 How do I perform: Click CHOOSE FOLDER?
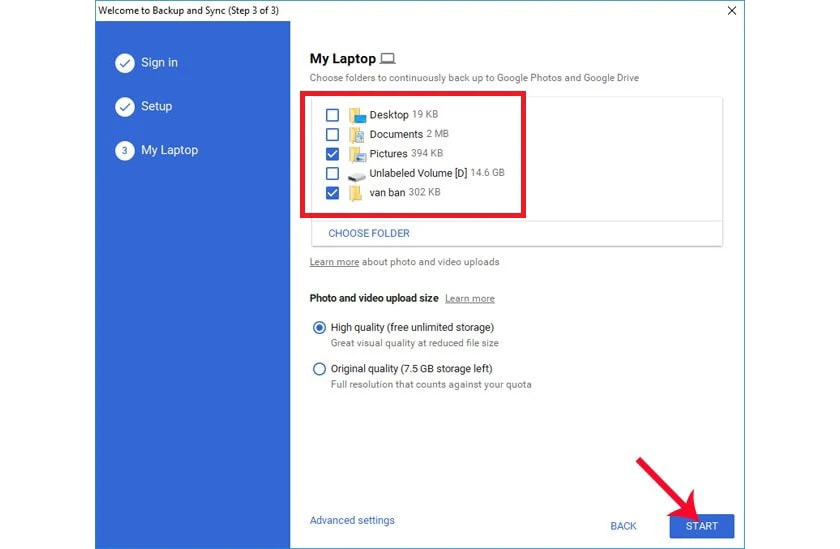(x=369, y=234)
